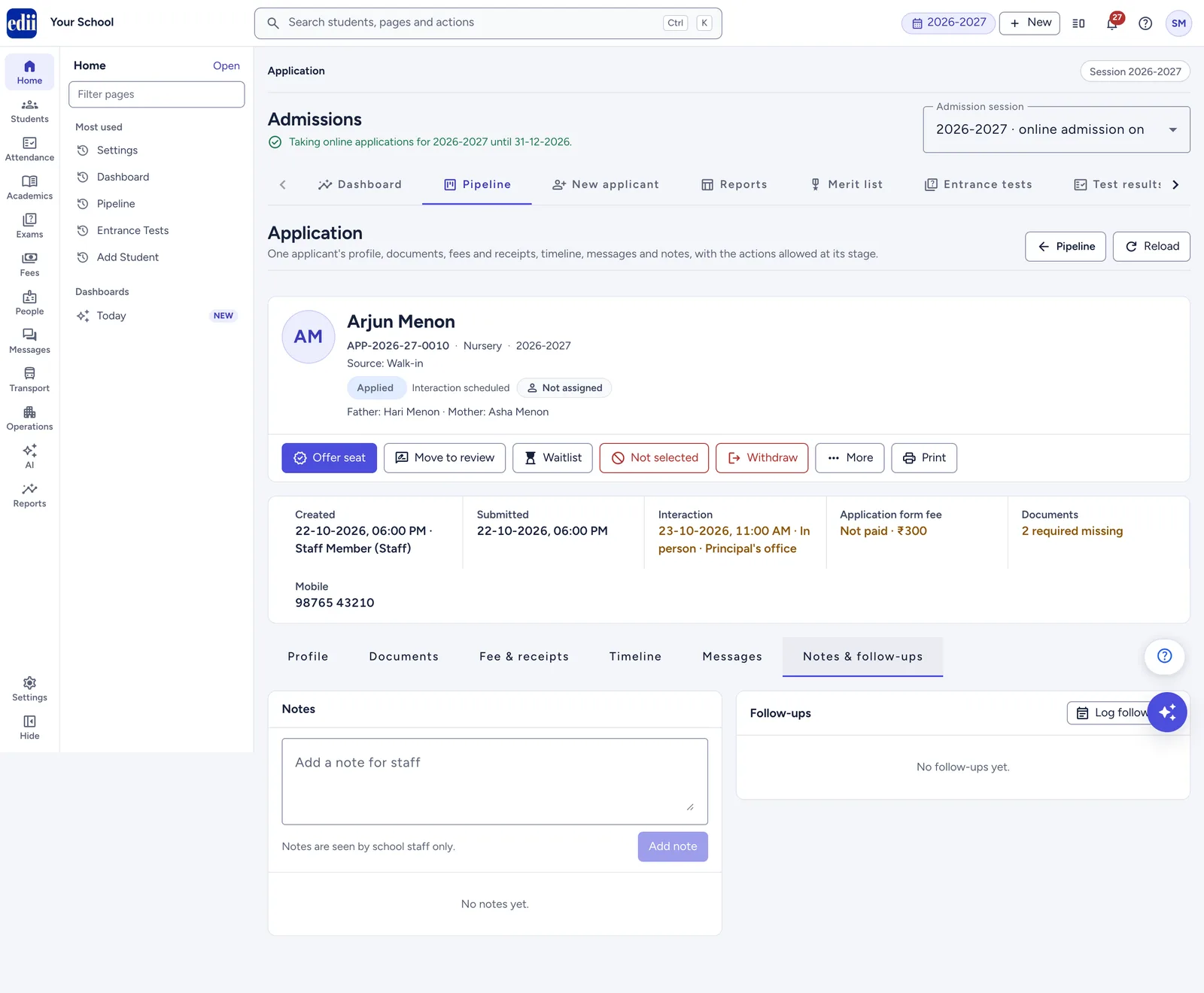The width and height of the screenshot is (1204, 993).
Task: Open the Fee & receipts tab
Action: click(524, 657)
